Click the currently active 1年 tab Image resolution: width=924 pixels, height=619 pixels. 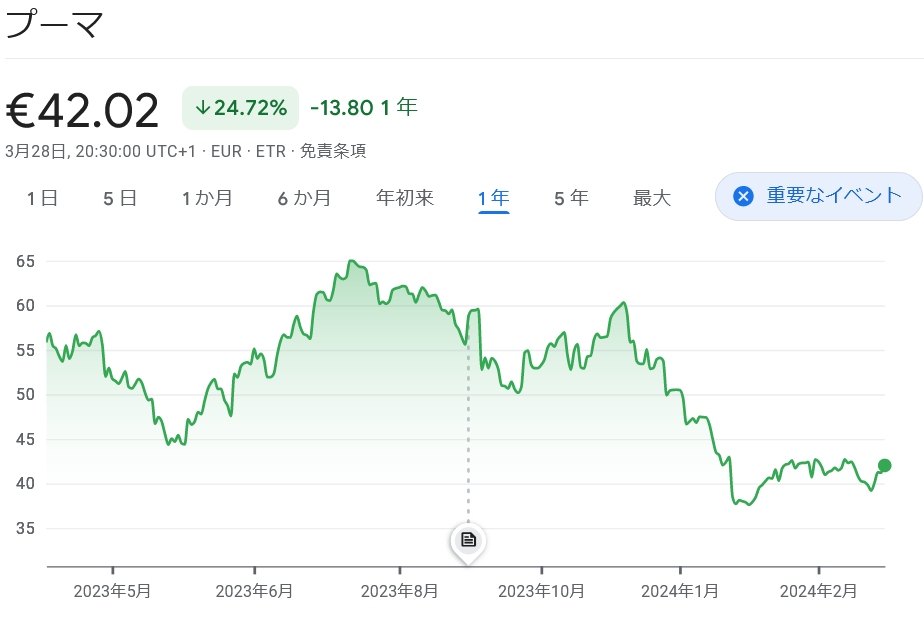(492, 197)
